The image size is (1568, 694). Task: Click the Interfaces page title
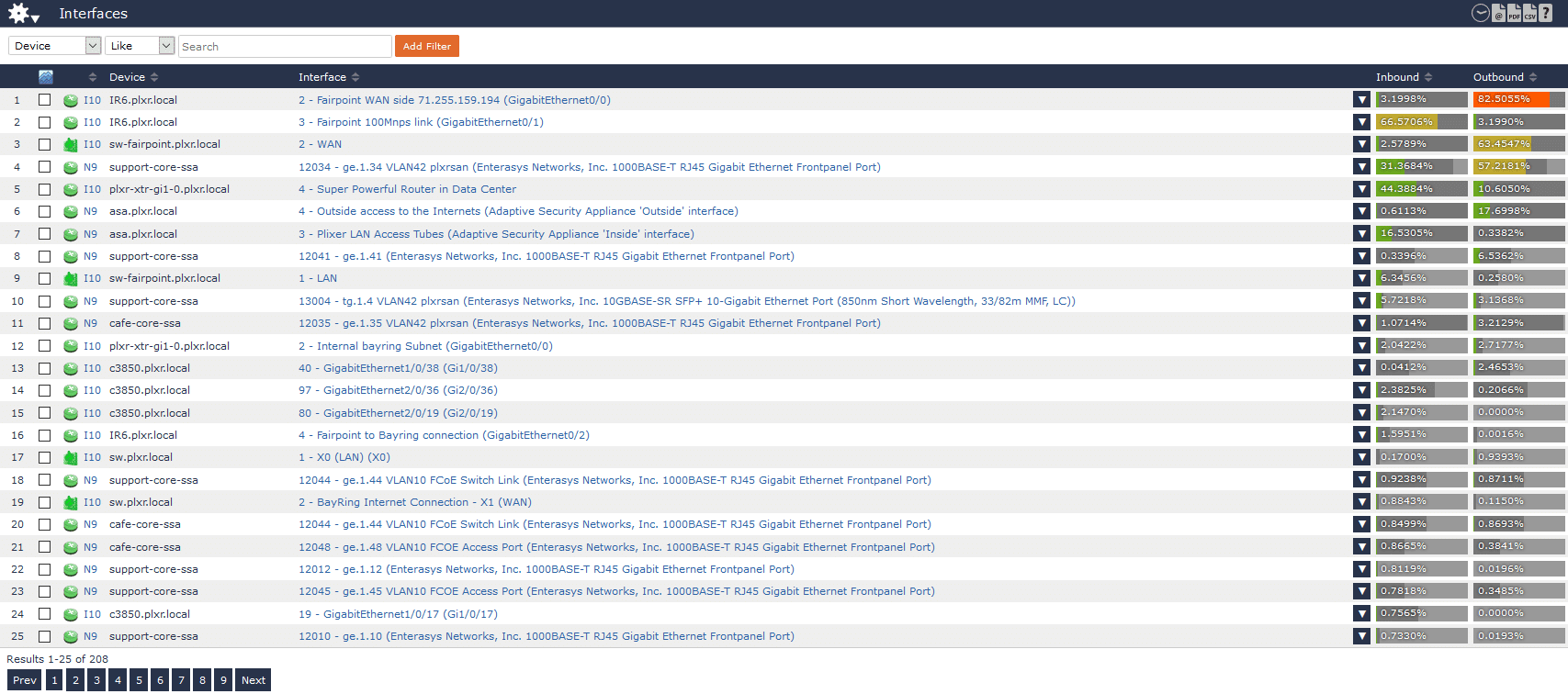(94, 14)
